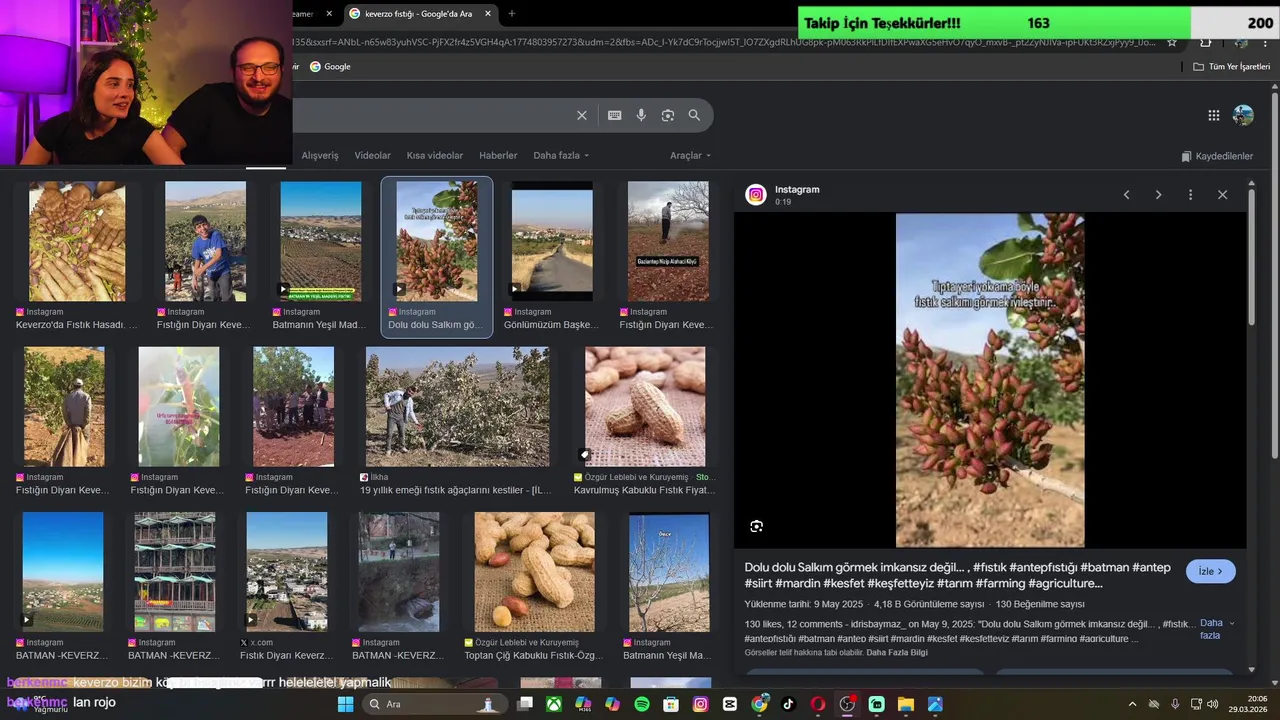Show hidden system tray icons chevron
Viewport: 1280px width, 720px height.
(x=1132, y=704)
